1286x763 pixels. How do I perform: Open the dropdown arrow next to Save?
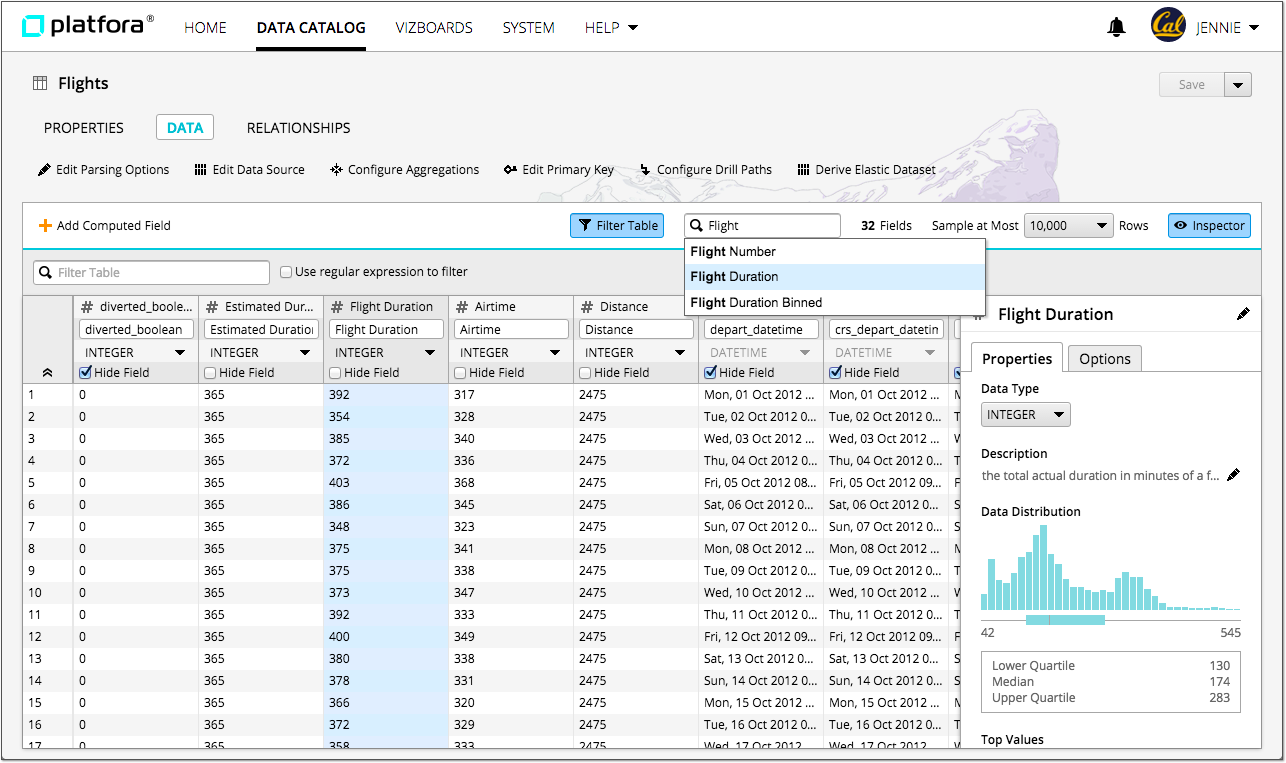(1238, 85)
